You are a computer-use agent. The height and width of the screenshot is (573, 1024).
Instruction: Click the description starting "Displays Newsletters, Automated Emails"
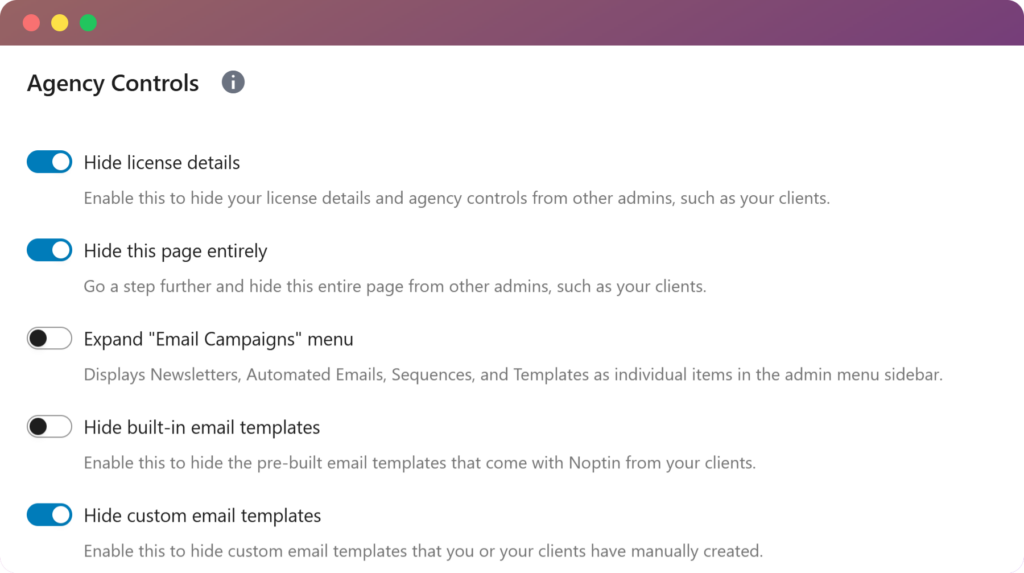pos(513,375)
